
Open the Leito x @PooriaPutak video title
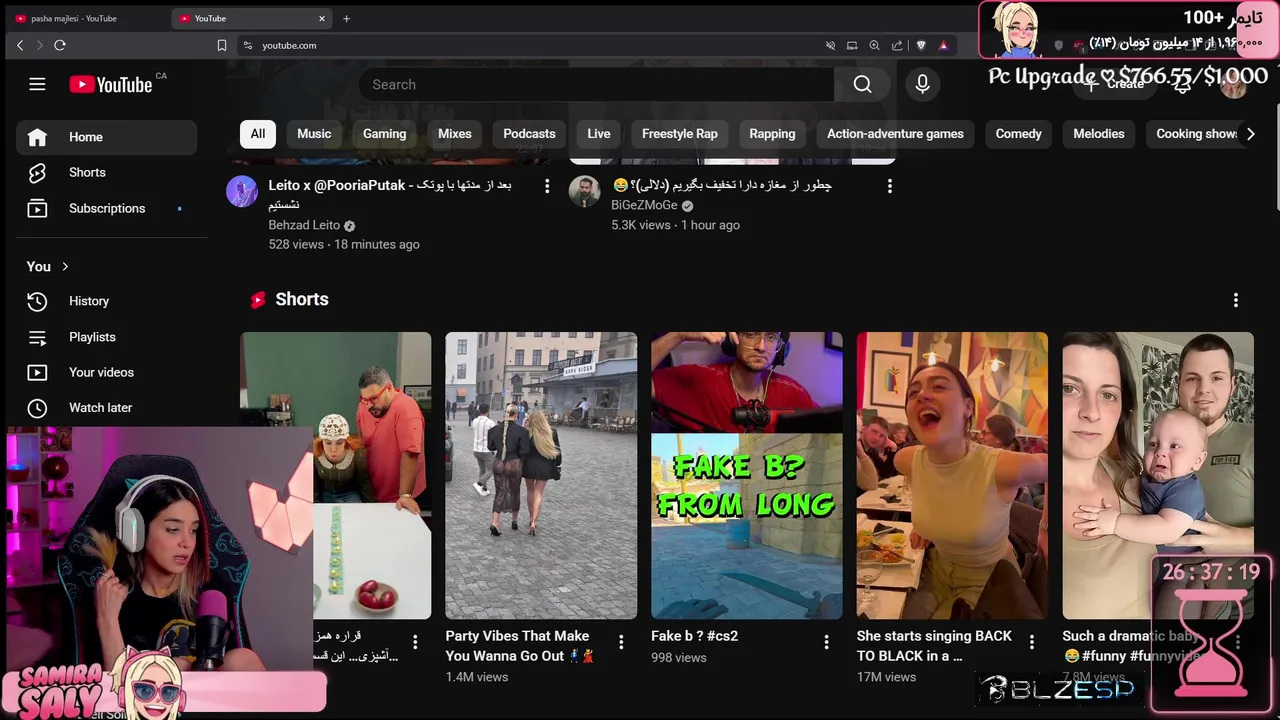[390, 194]
